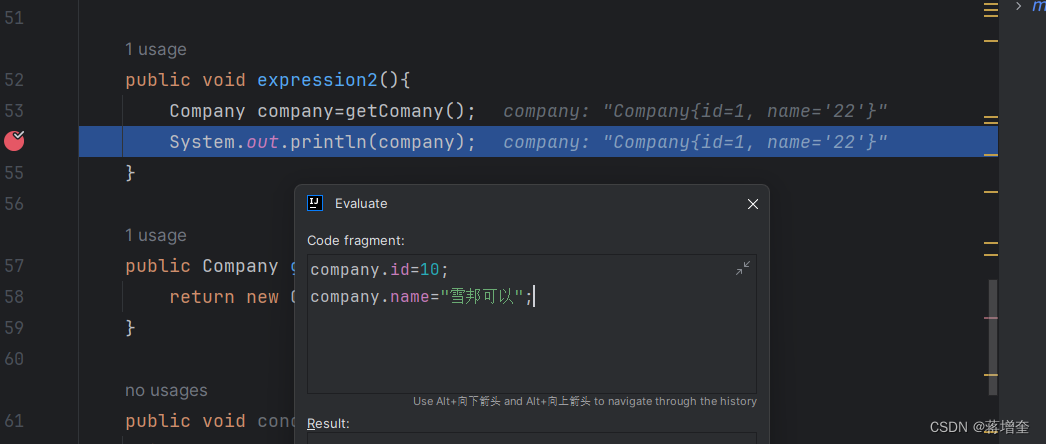1046x444 pixels.
Task: Click the 'public Company' declaration on line 57
Action: click(x=201, y=266)
